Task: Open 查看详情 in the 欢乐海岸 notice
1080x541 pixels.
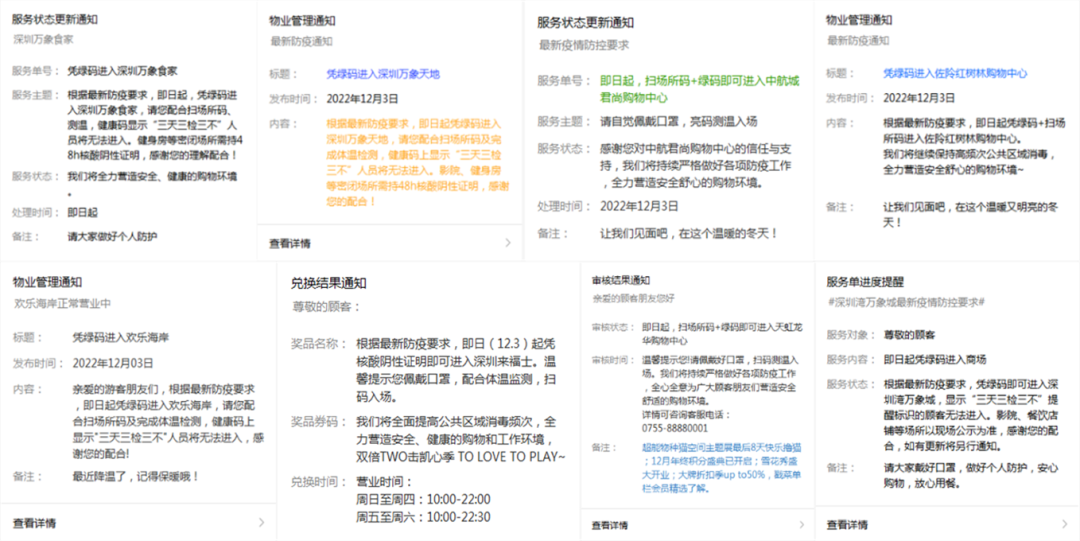Action: 34,522
